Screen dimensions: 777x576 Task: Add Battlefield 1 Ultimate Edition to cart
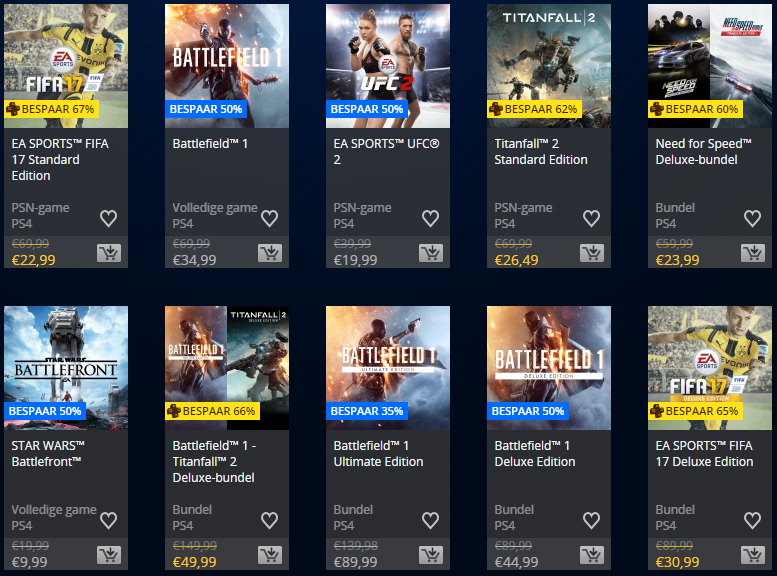(x=431, y=555)
